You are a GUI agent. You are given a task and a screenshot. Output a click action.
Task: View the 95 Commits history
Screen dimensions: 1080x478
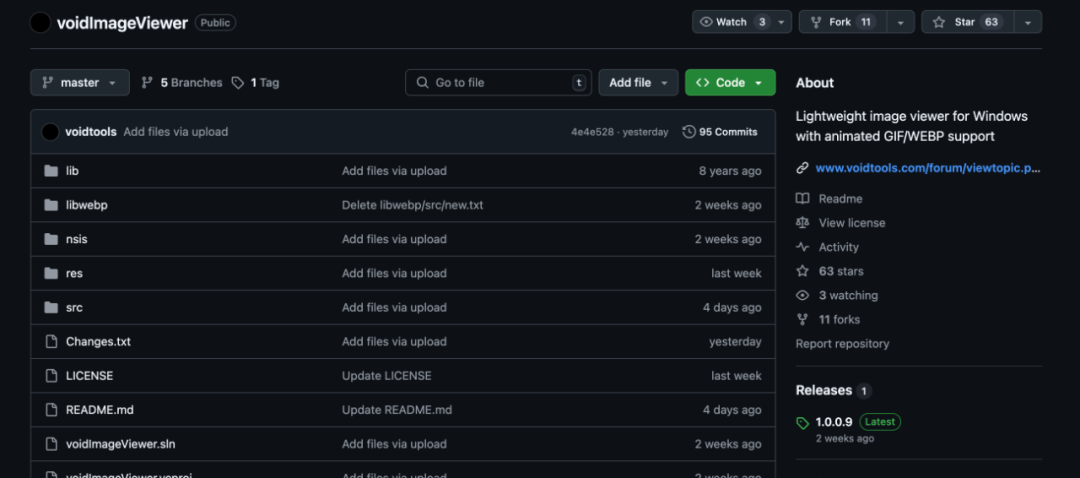click(720, 132)
